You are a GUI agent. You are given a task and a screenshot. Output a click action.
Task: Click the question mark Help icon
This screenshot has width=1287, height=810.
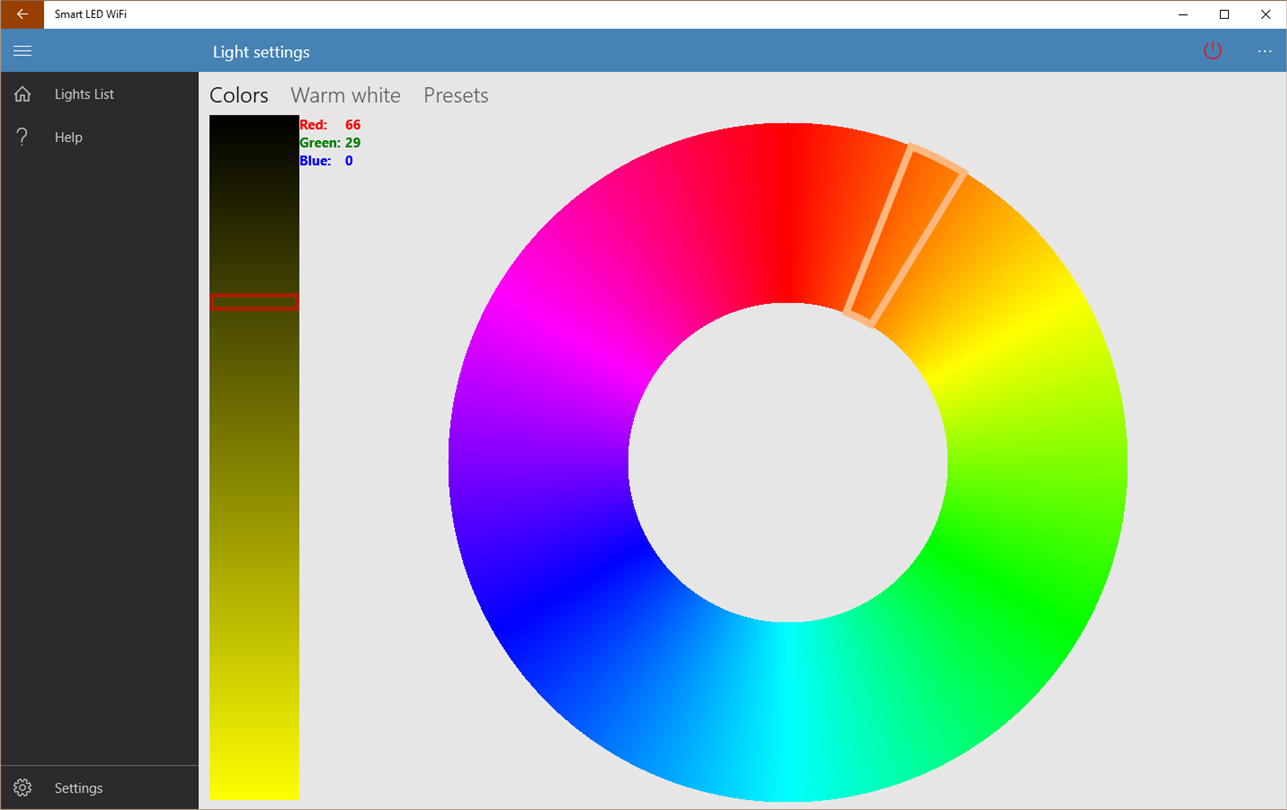click(x=22, y=137)
